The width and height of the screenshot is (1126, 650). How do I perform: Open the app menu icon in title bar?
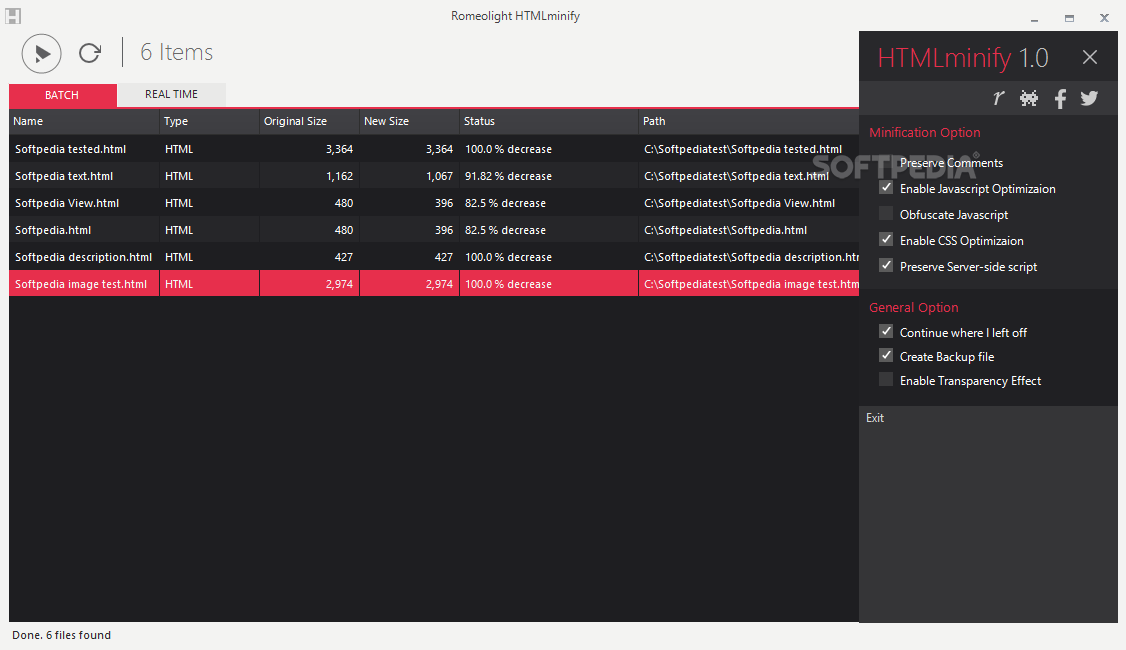[13, 15]
